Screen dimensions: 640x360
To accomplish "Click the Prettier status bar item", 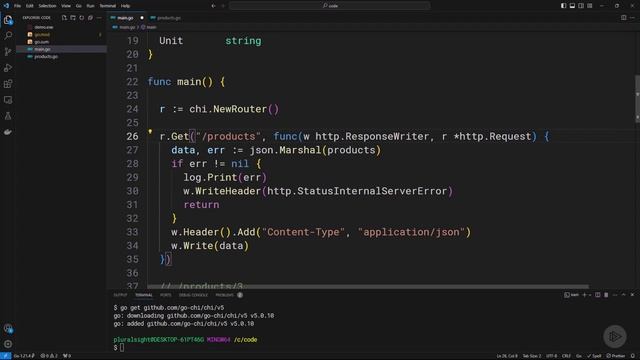I will tap(616, 356).
